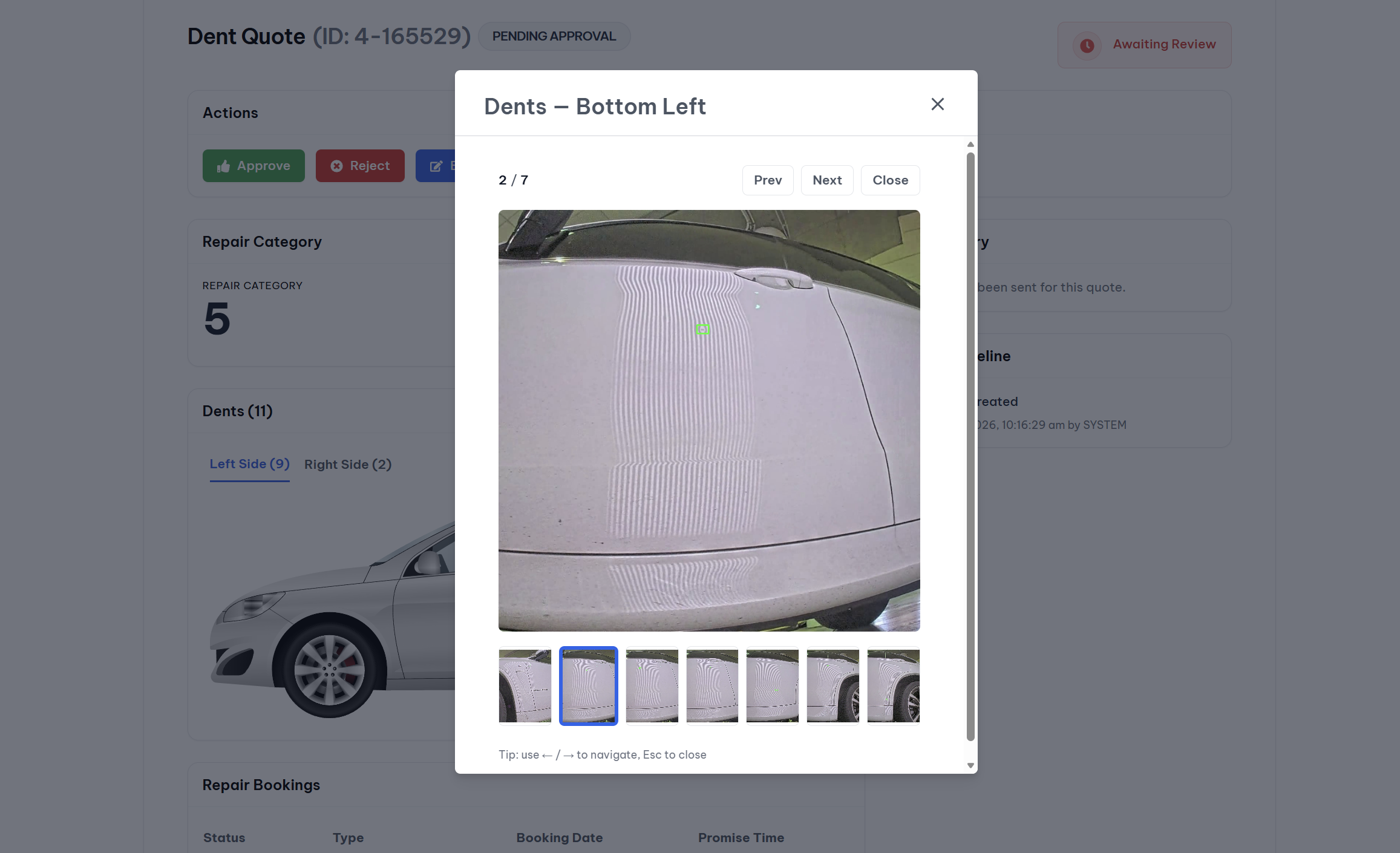This screenshot has height=853, width=1400.
Task: Switch to the Right Side (2) tab
Action: point(348,465)
